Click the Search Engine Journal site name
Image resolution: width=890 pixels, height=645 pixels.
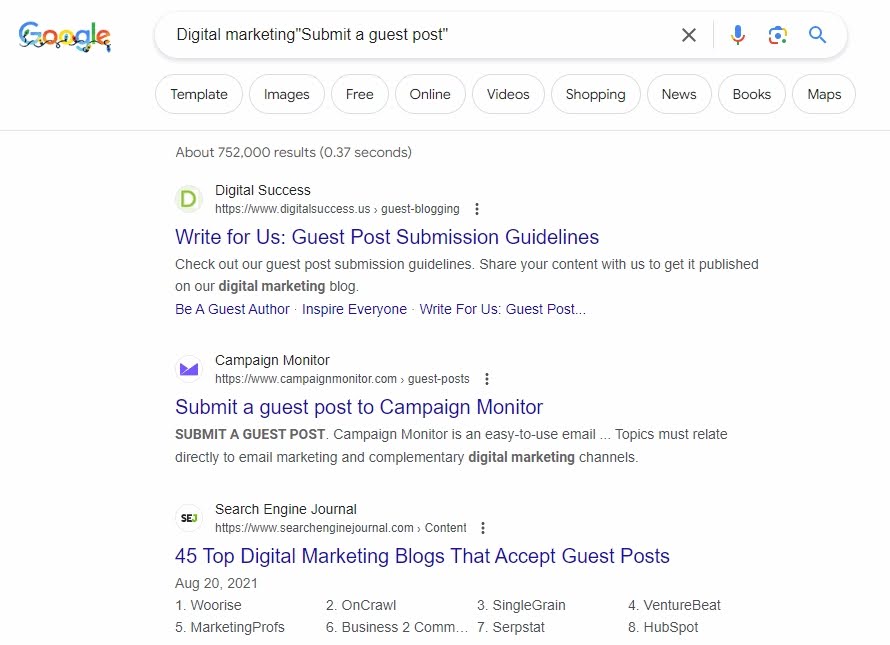pyautogui.click(x=286, y=509)
